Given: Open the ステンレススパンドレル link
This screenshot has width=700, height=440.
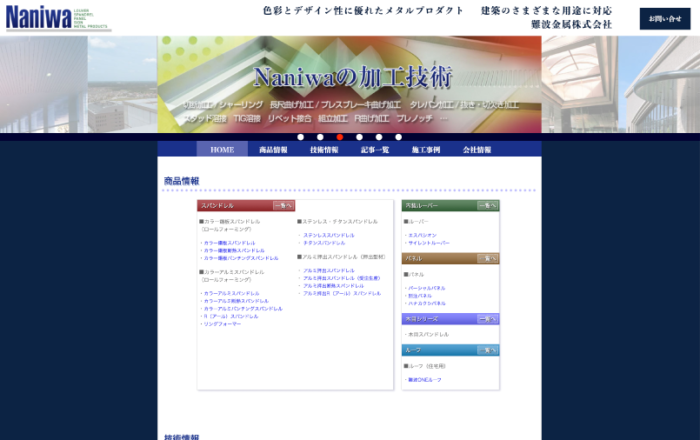Looking at the screenshot, I should coord(328,235).
